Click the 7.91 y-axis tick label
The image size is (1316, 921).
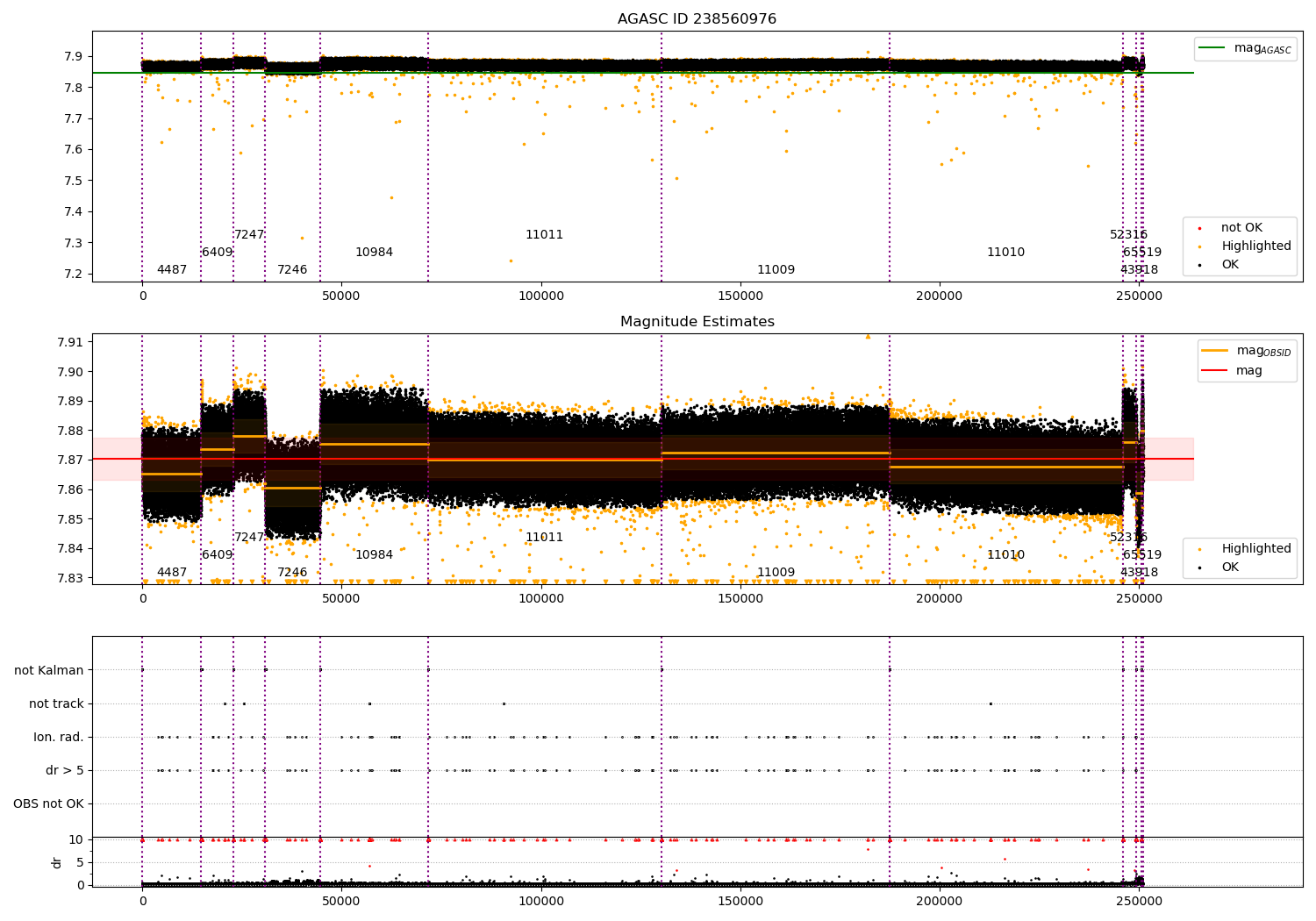pyautogui.click(x=69, y=342)
